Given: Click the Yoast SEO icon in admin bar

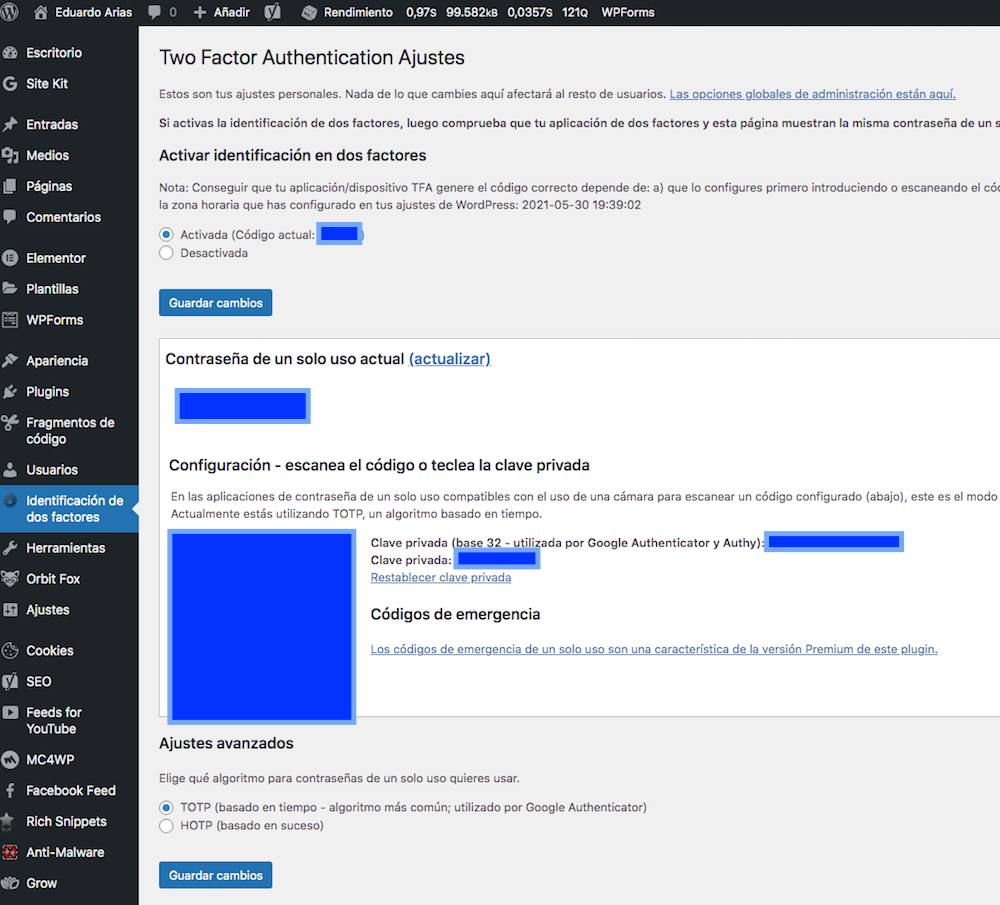Looking at the screenshot, I should pyautogui.click(x=272, y=13).
